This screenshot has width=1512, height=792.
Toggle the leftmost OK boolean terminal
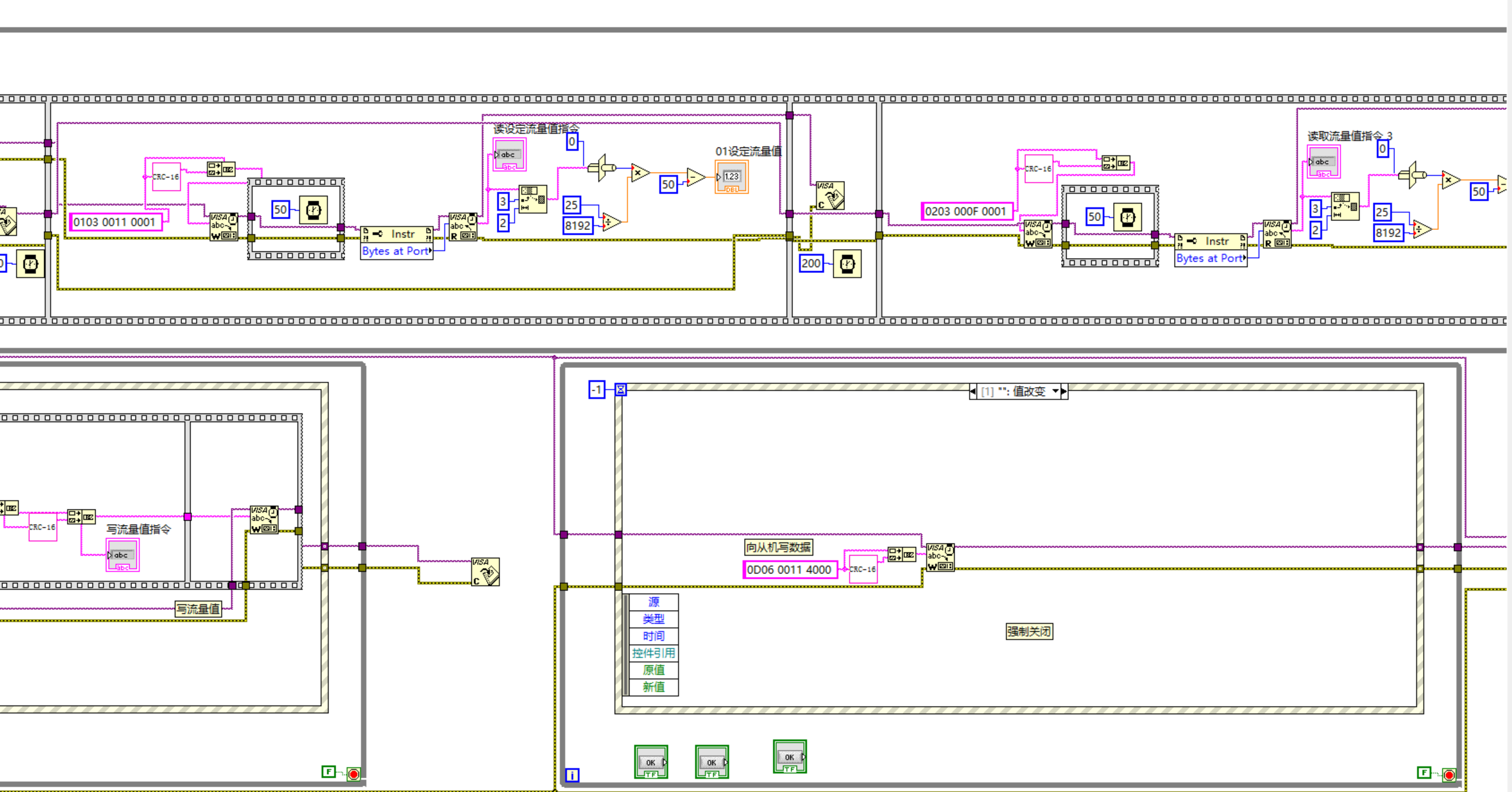(x=650, y=762)
